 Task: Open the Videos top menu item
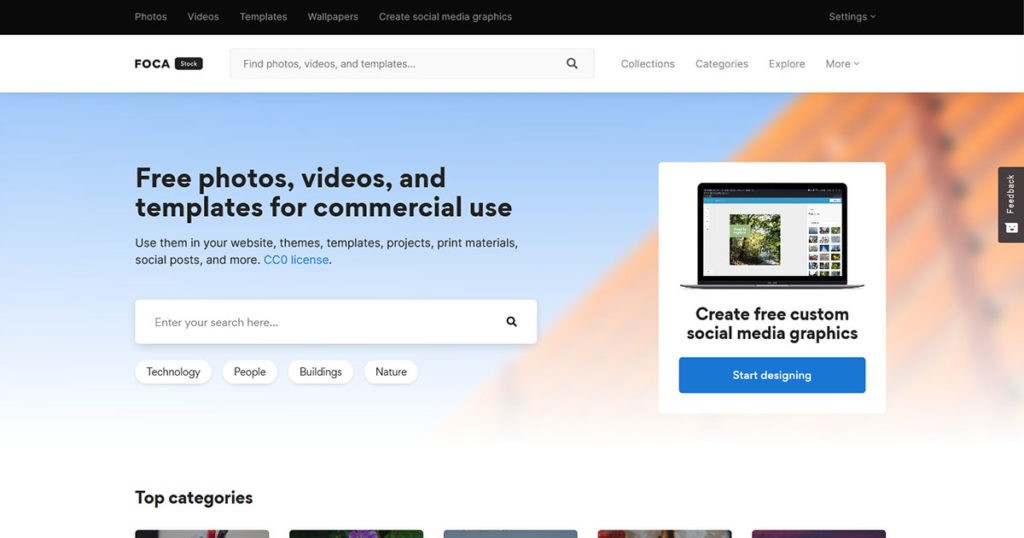[x=203, y=17]
